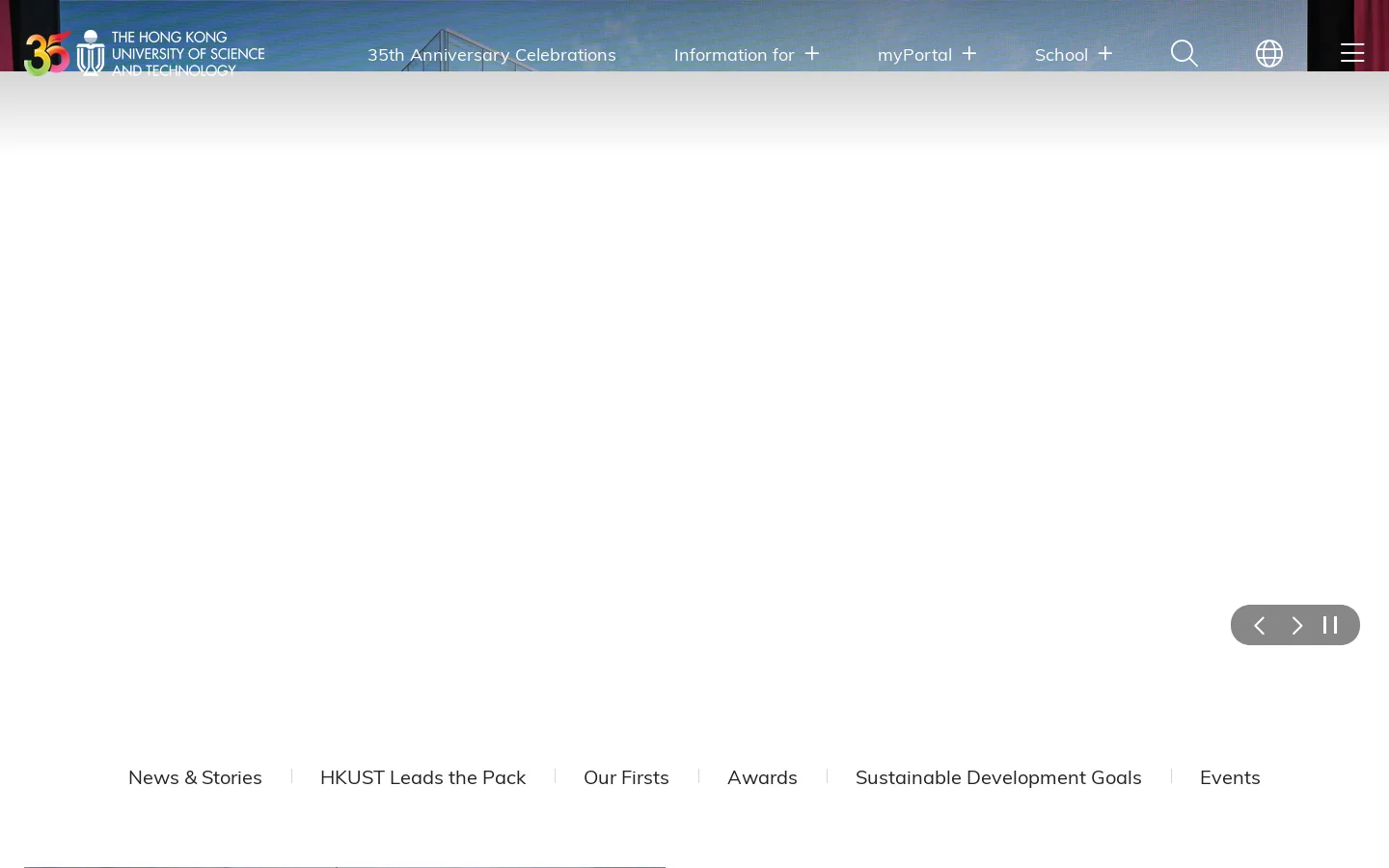Select HKUST Leads the Pack tab
The width and height of the screenshot is (1389, 868).
[422, 777]
